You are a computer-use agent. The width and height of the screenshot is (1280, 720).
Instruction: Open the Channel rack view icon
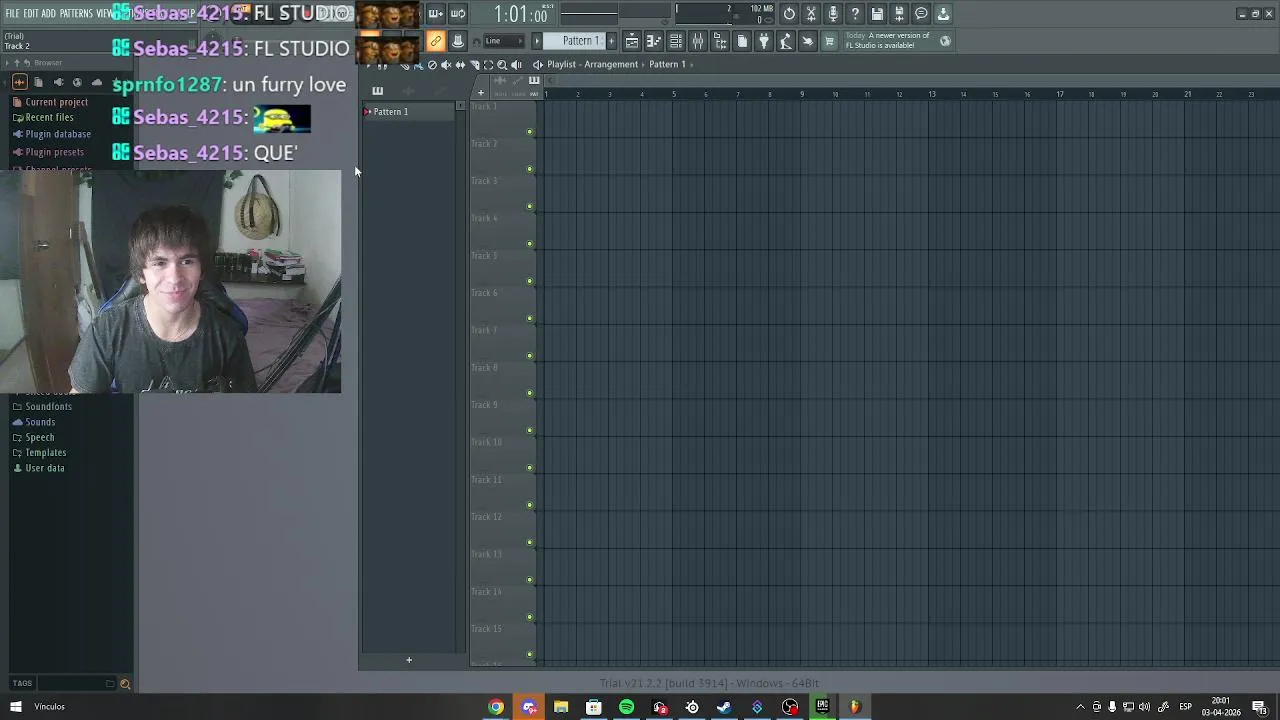676,41
